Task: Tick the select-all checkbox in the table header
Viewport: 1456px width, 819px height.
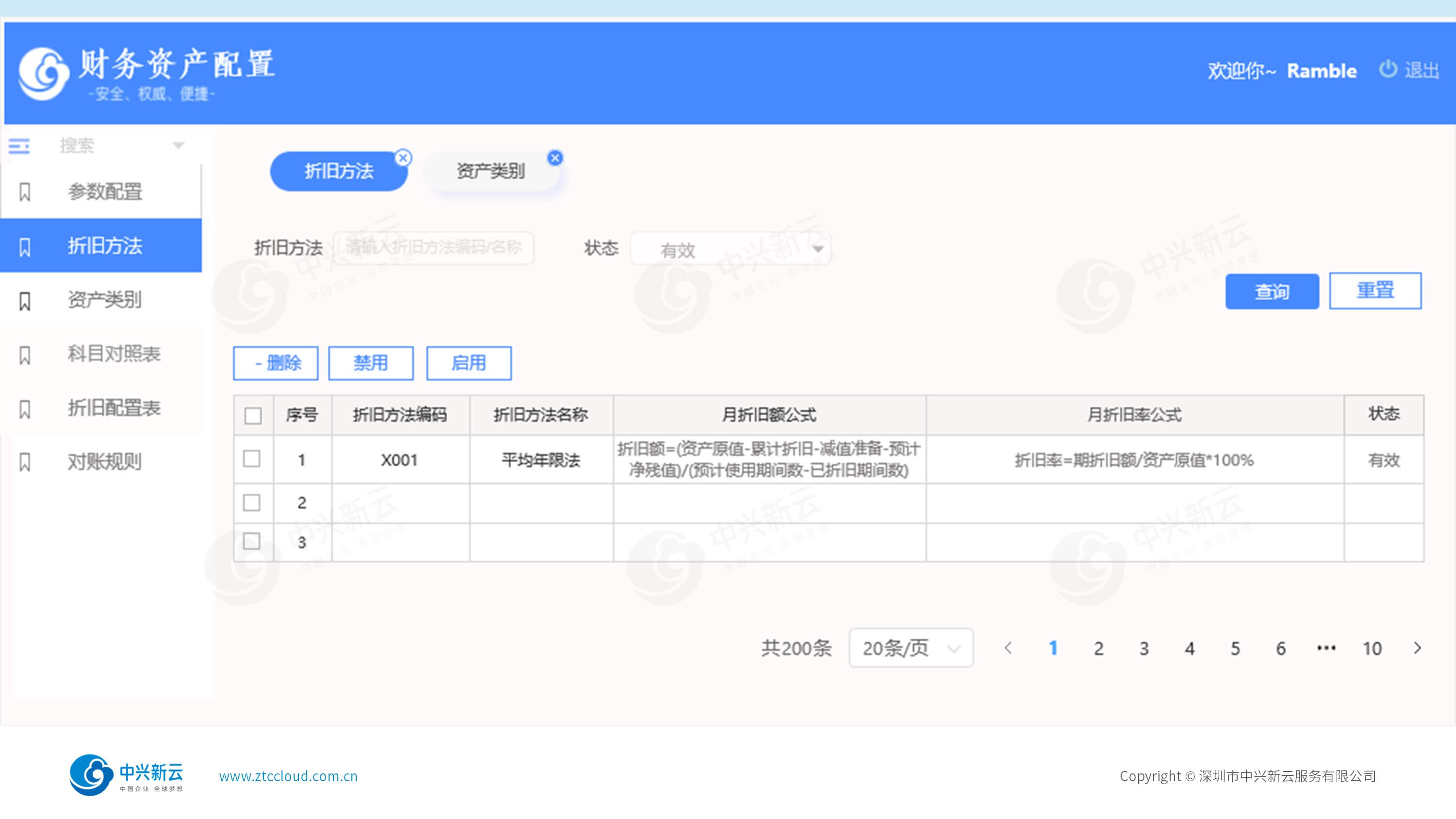Action: tap(253, 416)
